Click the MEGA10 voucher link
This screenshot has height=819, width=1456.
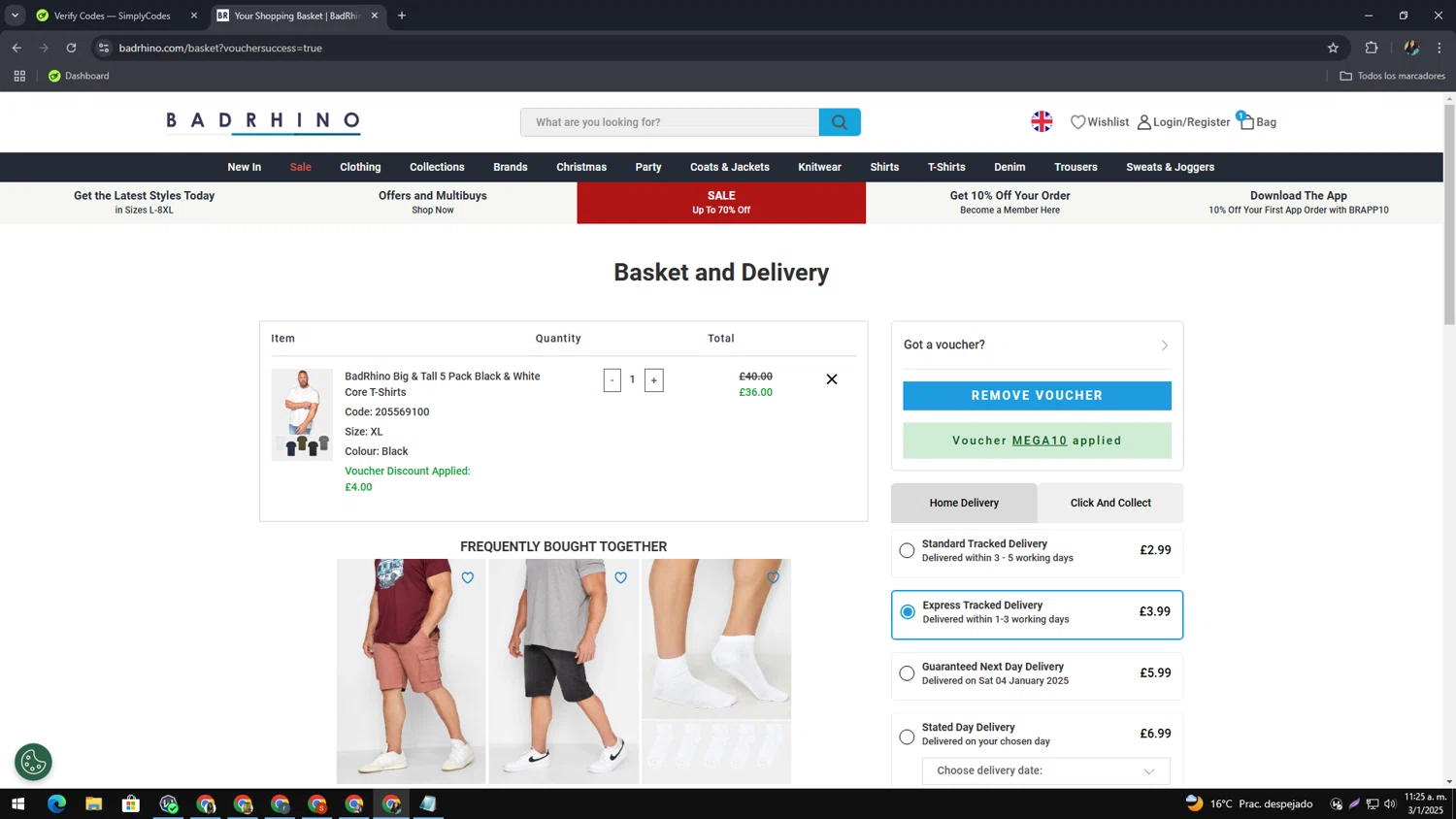1040,441
